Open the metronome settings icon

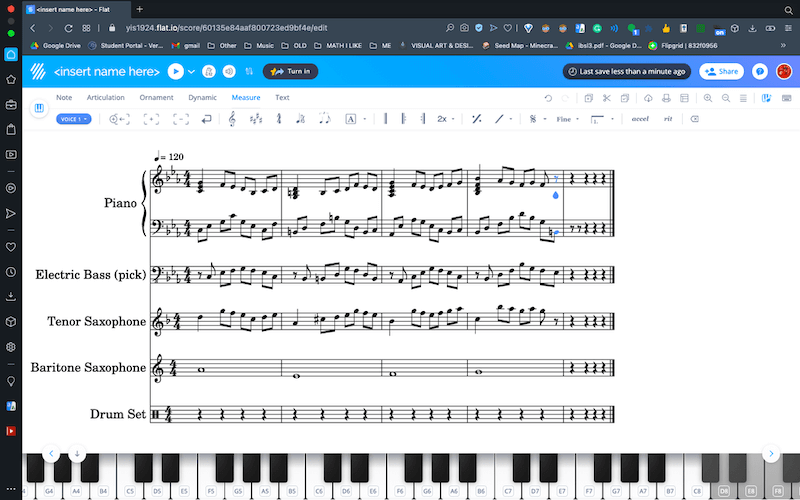click(209, 71)
